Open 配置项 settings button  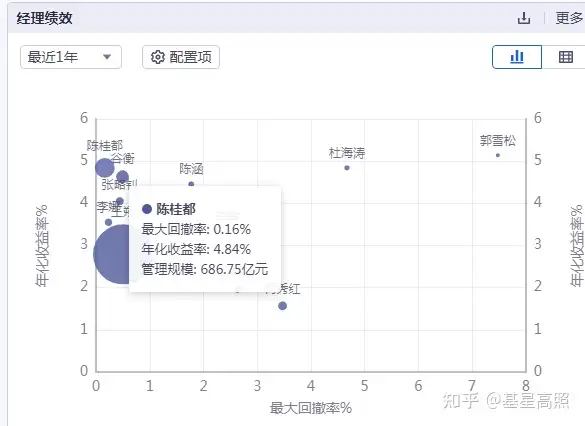(181, 57)
